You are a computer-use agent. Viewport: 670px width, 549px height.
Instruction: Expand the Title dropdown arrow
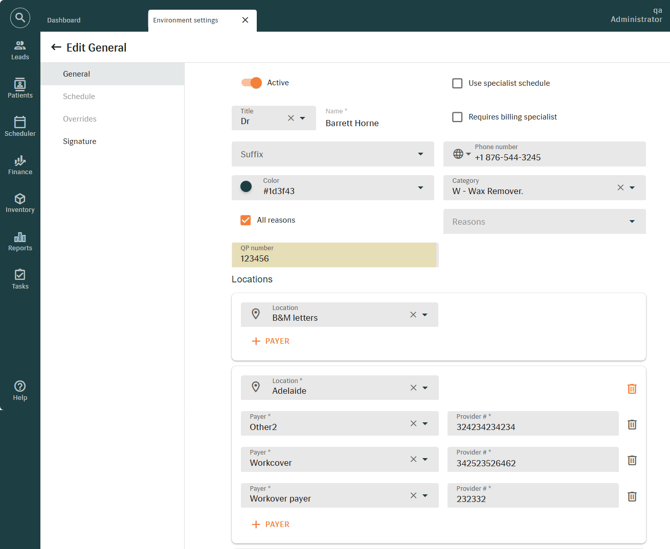coord(303,118)
